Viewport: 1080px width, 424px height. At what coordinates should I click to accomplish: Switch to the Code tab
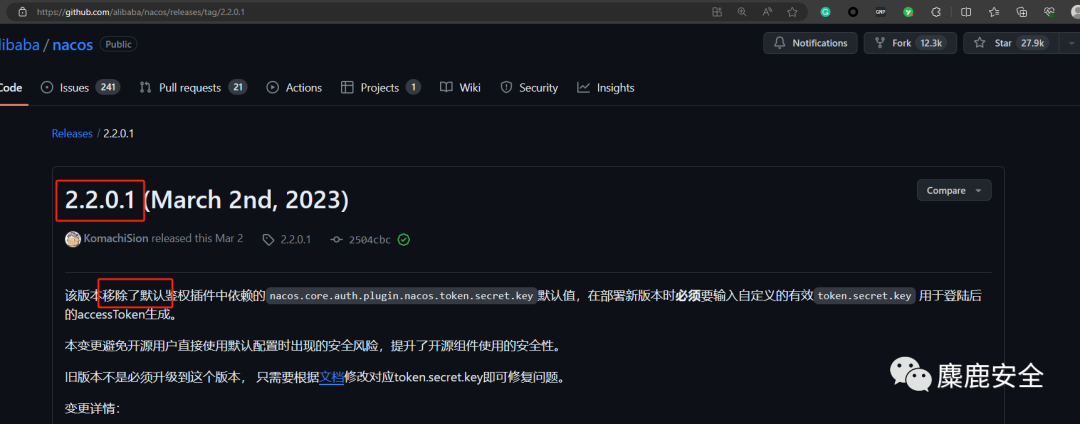click(11, 88)
